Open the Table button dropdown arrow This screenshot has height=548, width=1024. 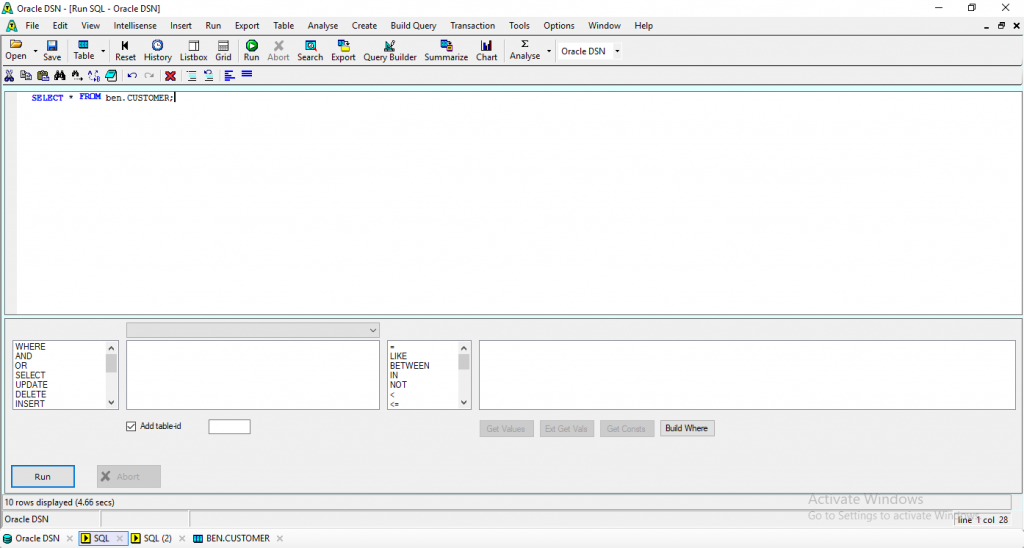(x=103, y=51)
